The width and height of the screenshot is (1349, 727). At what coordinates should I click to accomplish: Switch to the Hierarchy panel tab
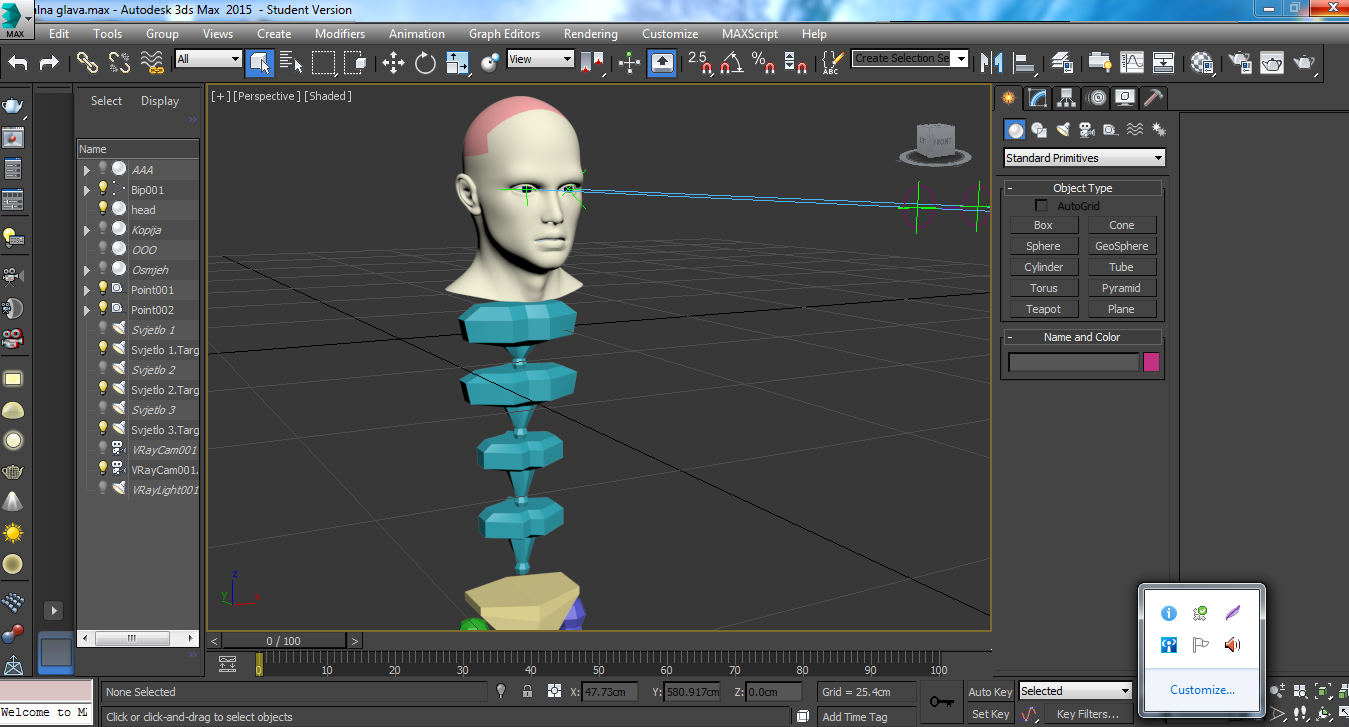pyautogui.click(x=1067, y=98)
